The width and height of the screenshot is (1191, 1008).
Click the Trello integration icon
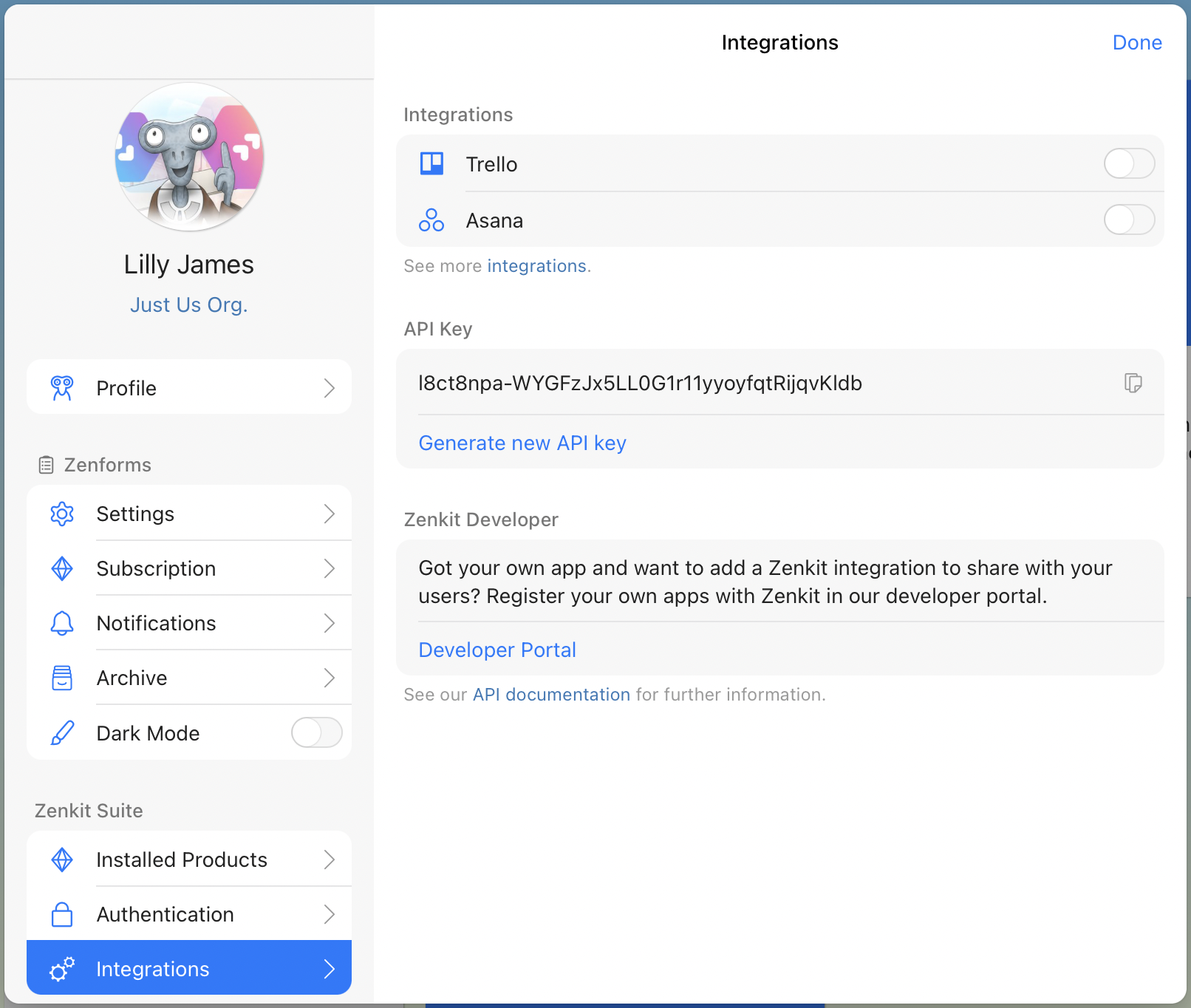431,163
